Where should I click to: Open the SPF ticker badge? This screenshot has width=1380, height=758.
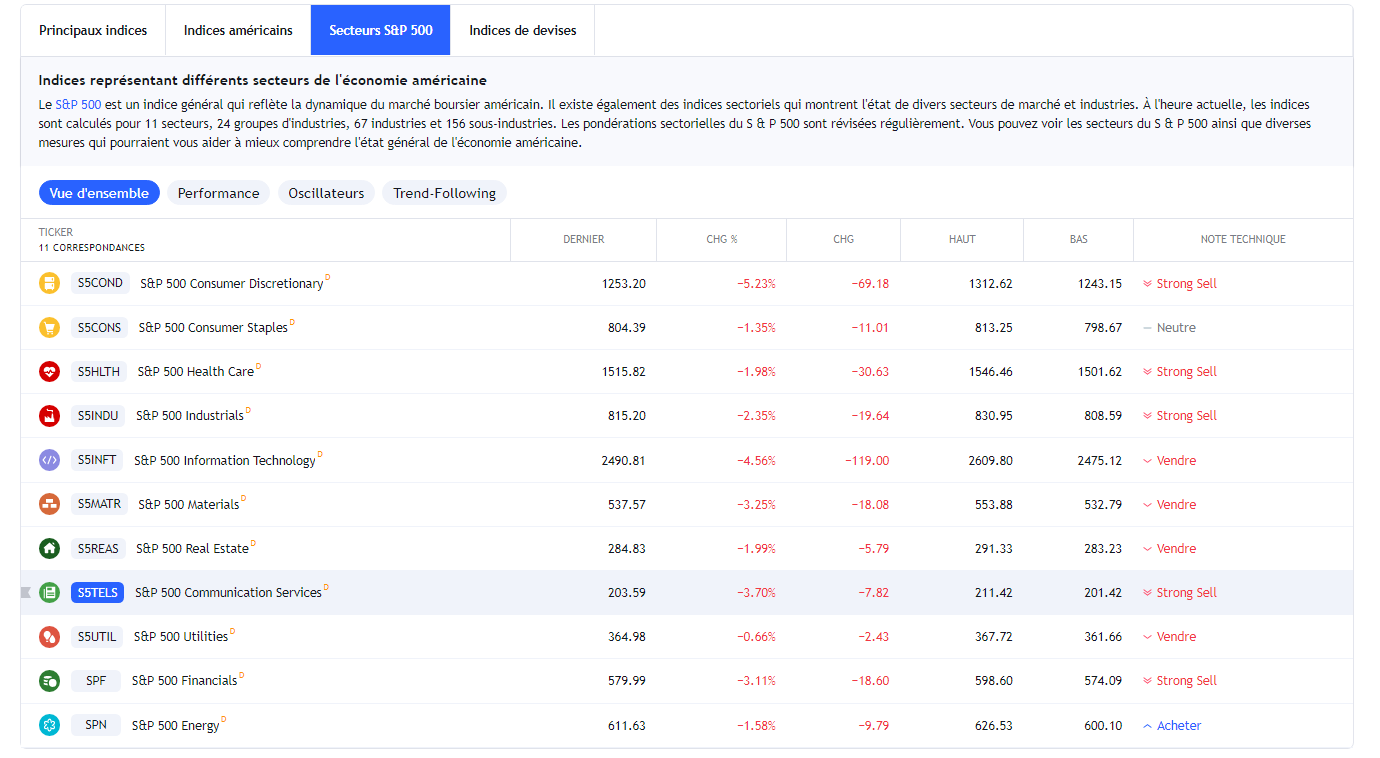coord(96,681)
